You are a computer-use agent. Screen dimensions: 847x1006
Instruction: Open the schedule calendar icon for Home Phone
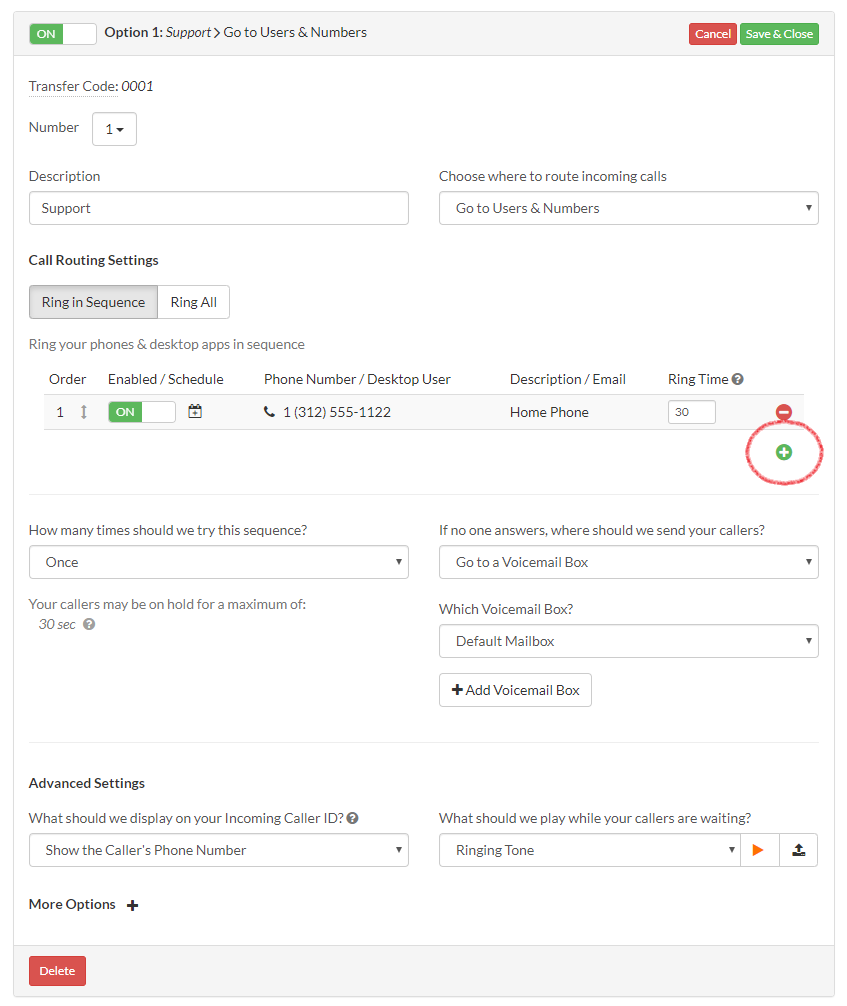tap(195, 412)
